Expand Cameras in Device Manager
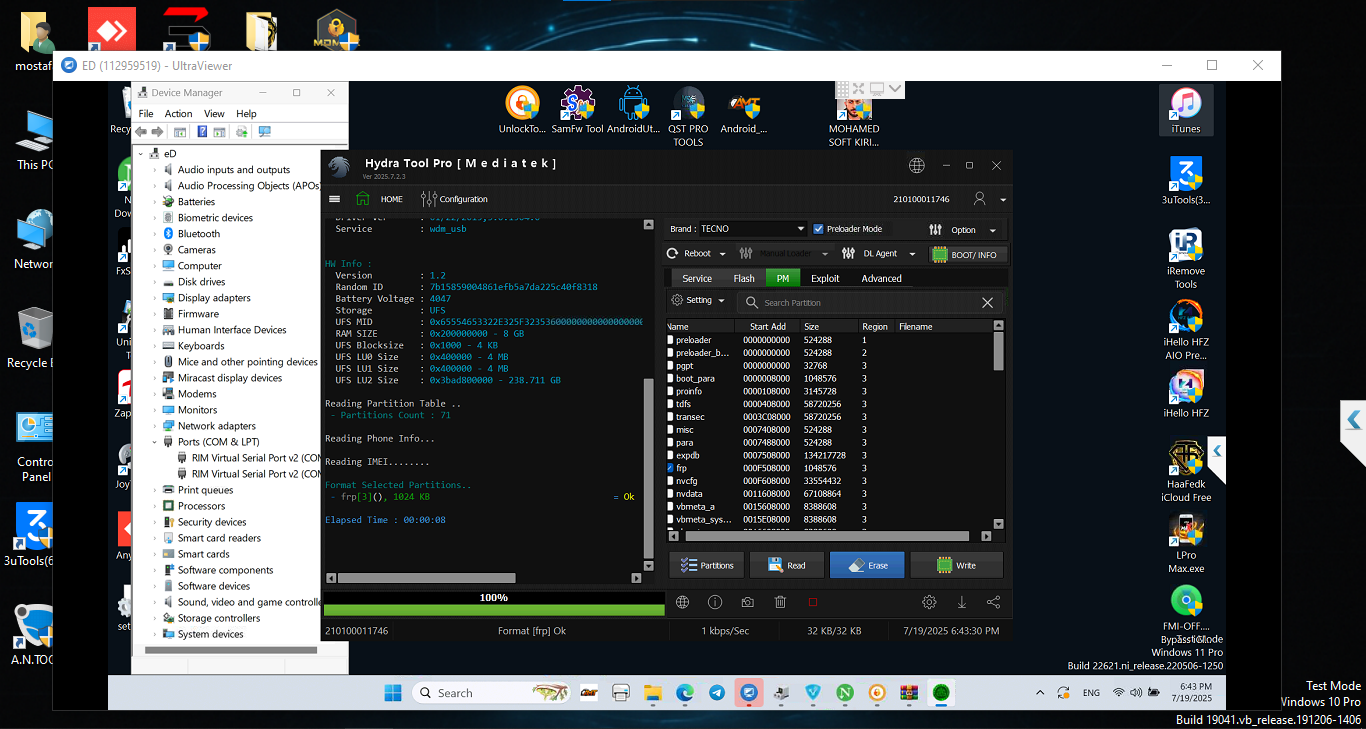This screenshot has height=729, width=1366. click(x=155, y=250)
